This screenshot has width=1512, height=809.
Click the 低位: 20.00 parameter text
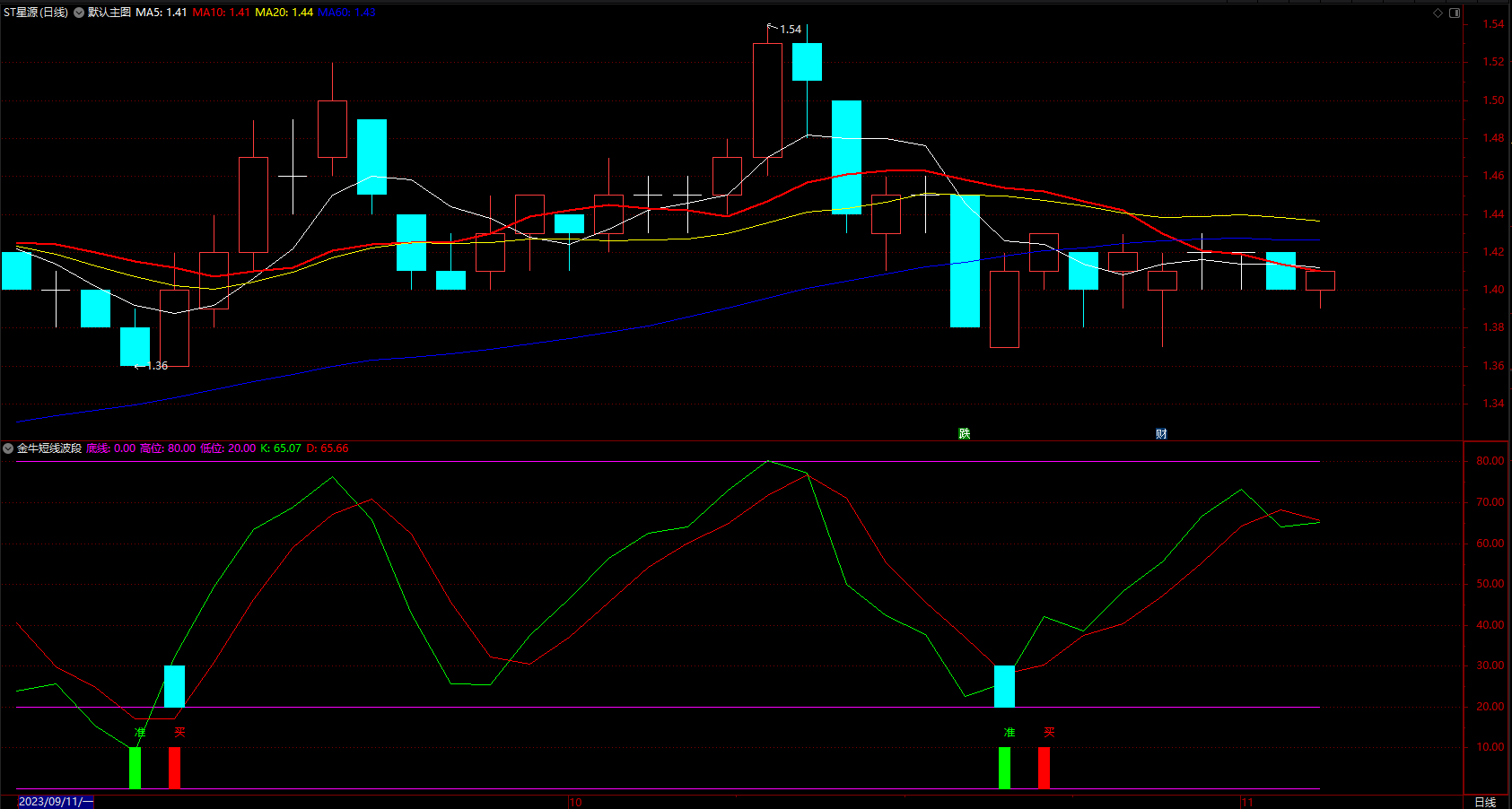click(228, 448)
